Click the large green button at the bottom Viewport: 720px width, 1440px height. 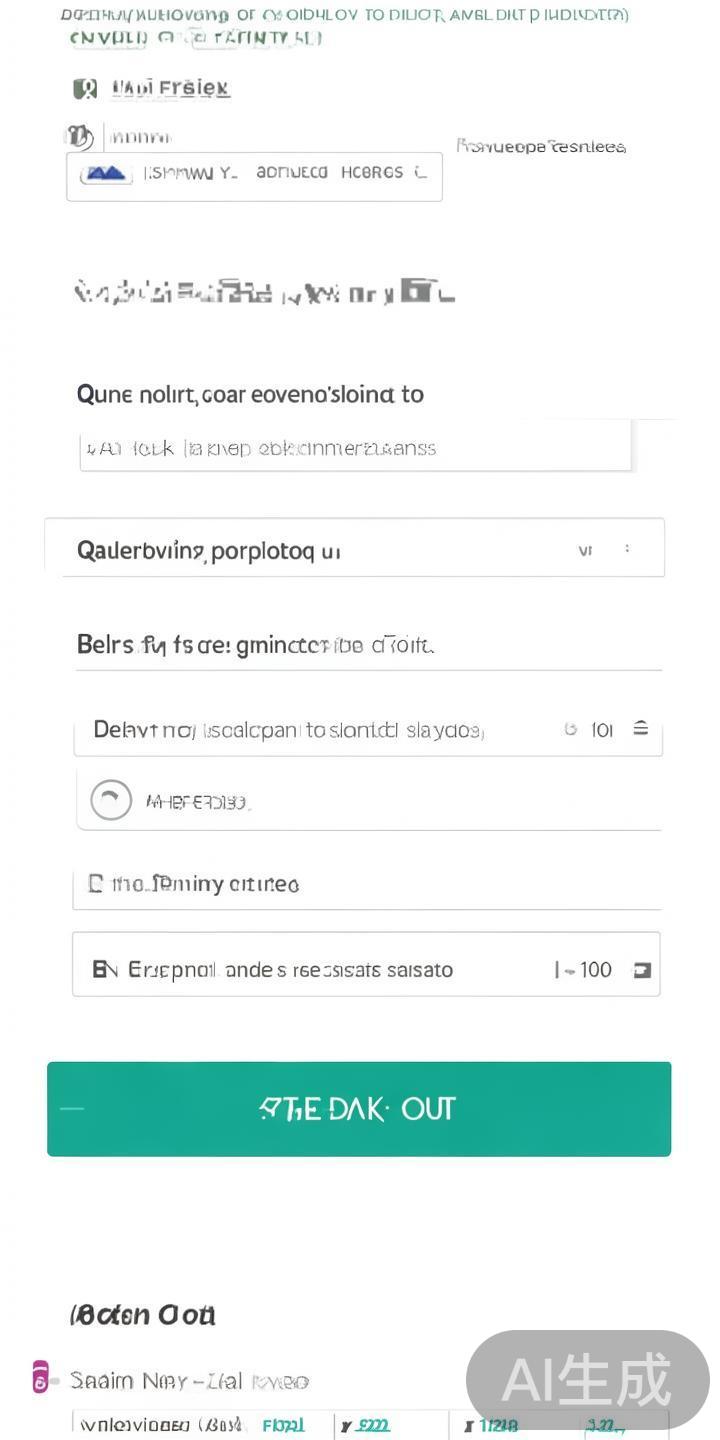click(x=359, y=1109)
